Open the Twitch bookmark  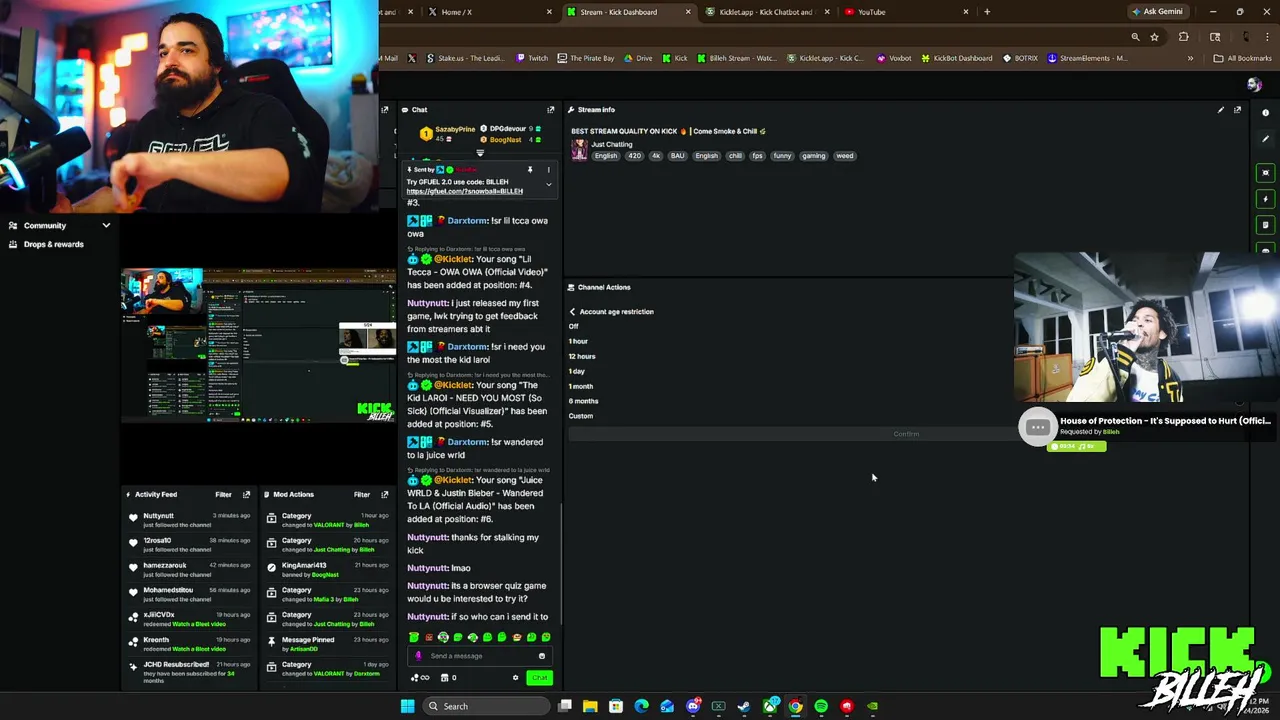[532, 58]
